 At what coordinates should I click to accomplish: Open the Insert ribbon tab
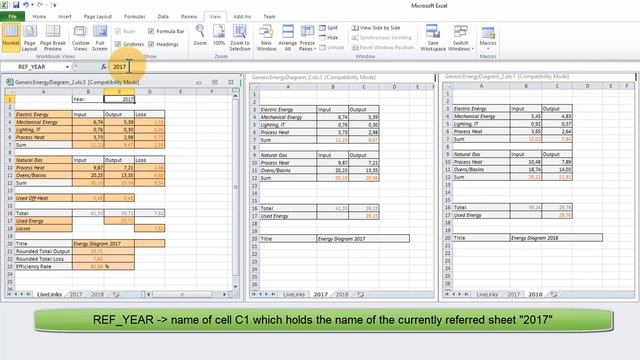[65, 16]
